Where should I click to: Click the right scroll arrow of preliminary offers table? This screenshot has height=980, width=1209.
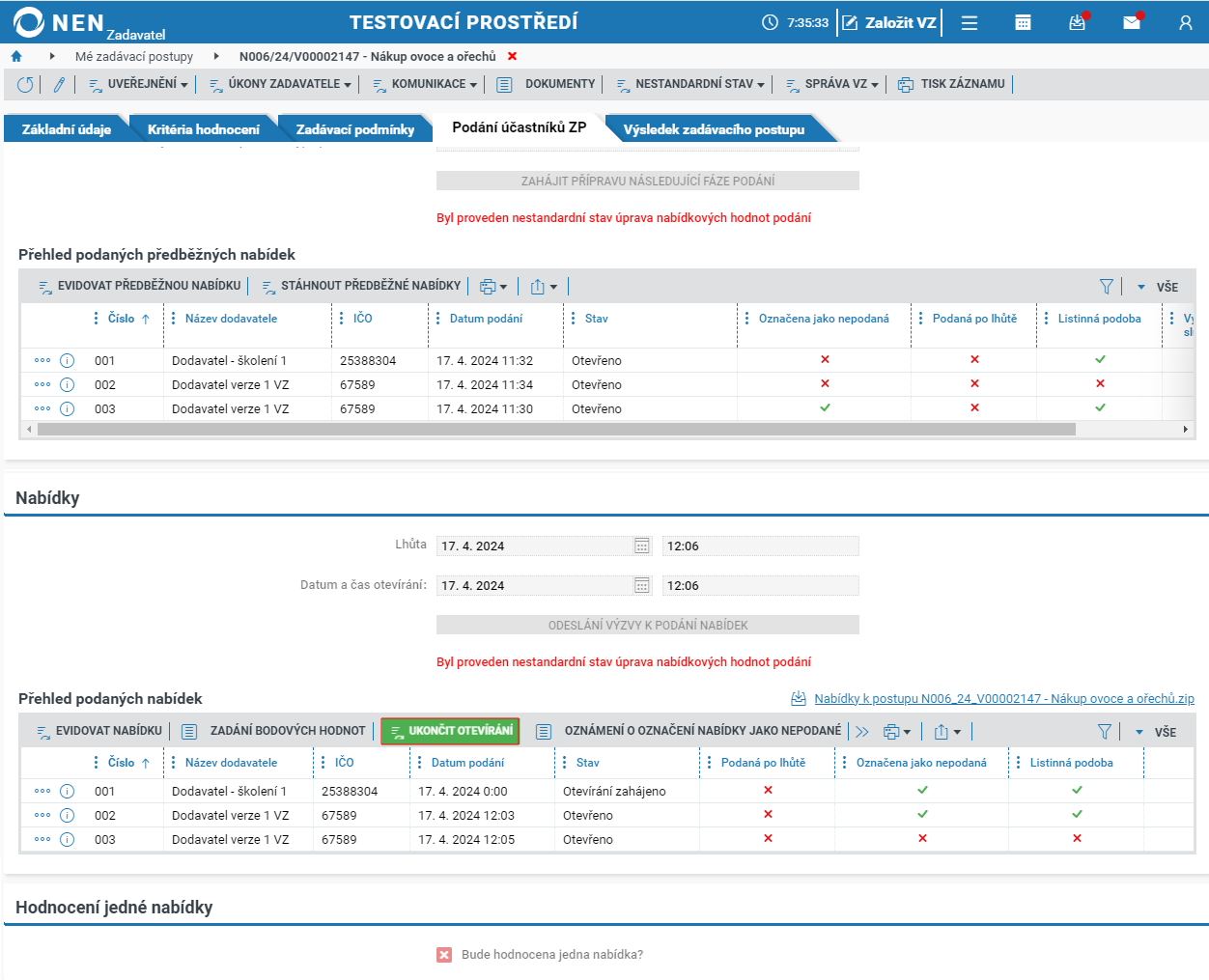click(1186, 430)
